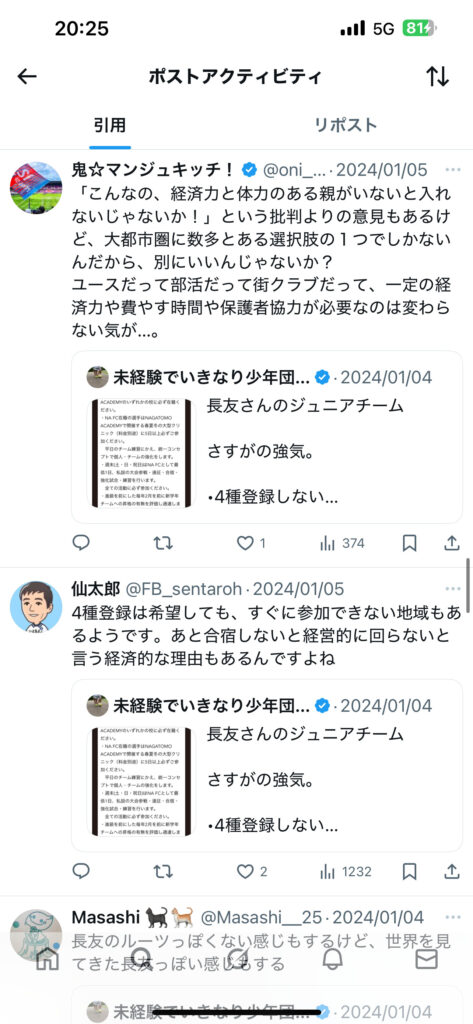Viewport: 473px width, 1024px height.
Task: Share 仙太郎's post
Action: click(x=452, y=871)
